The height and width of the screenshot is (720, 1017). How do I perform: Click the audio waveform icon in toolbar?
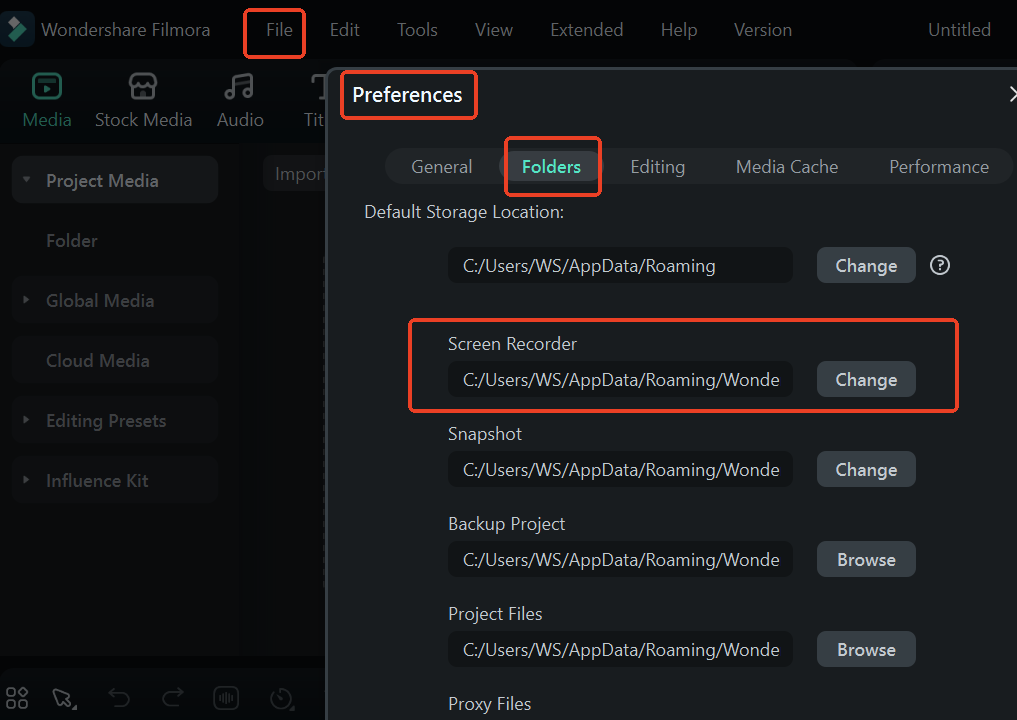pos(227,697)
